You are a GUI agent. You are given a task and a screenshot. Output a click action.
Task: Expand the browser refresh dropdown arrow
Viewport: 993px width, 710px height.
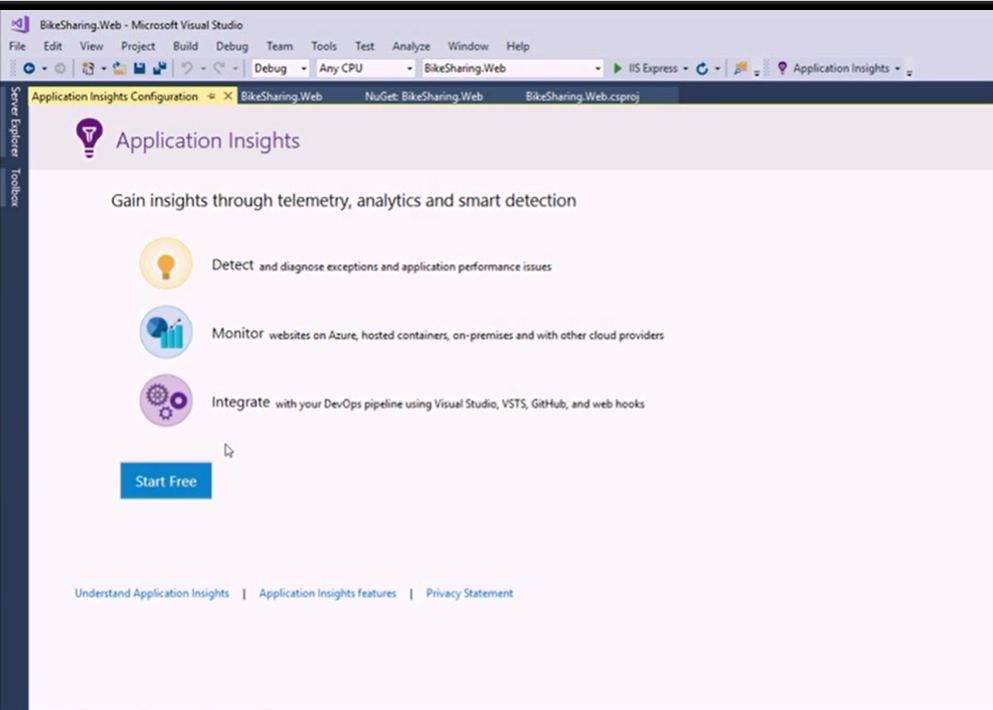tap(718, 68)
